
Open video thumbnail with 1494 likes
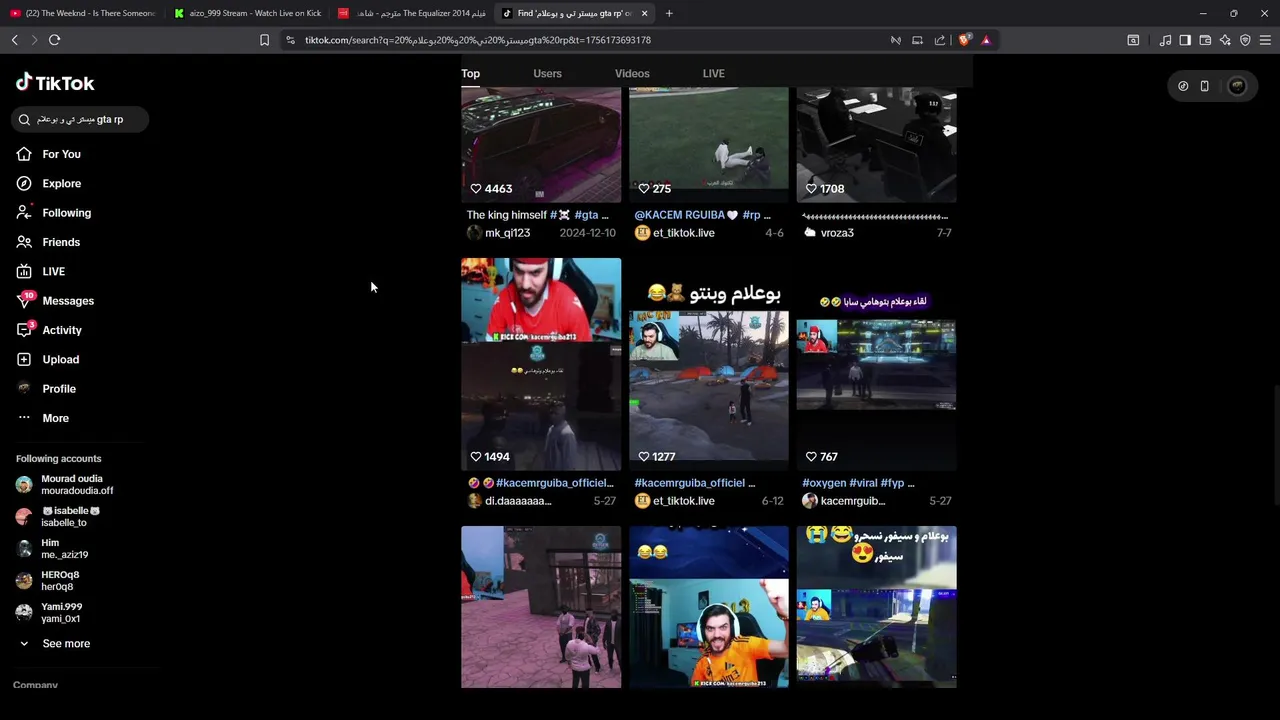541,364
